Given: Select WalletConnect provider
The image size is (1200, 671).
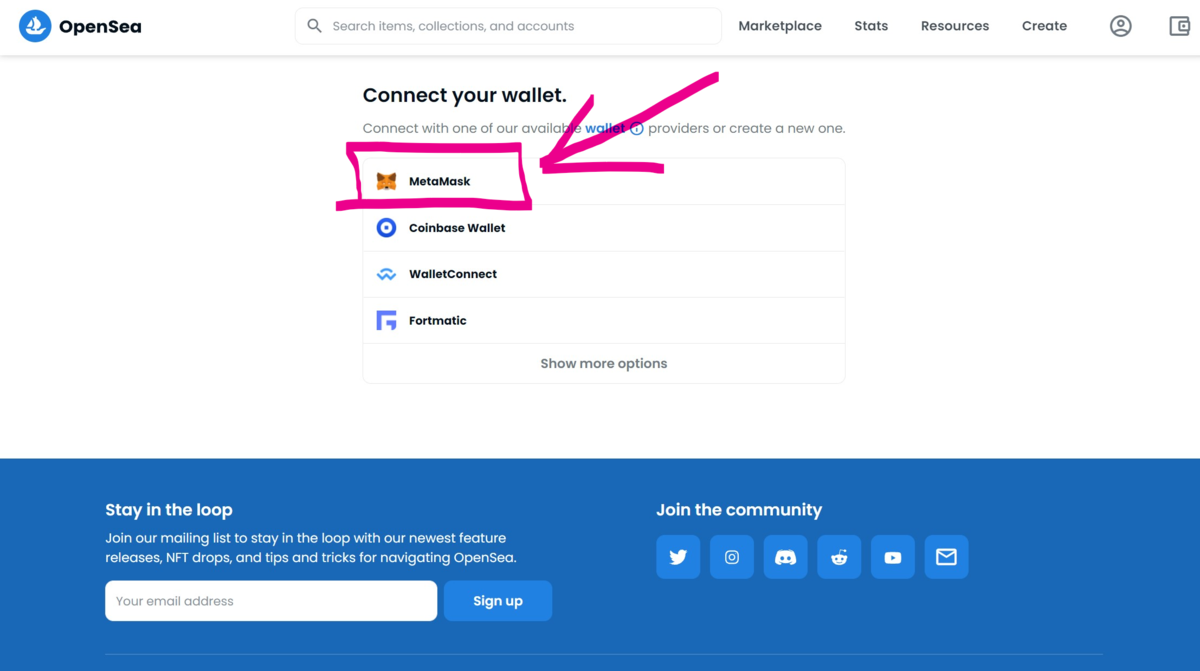Looking at the screenshot, I should (604, 274).
